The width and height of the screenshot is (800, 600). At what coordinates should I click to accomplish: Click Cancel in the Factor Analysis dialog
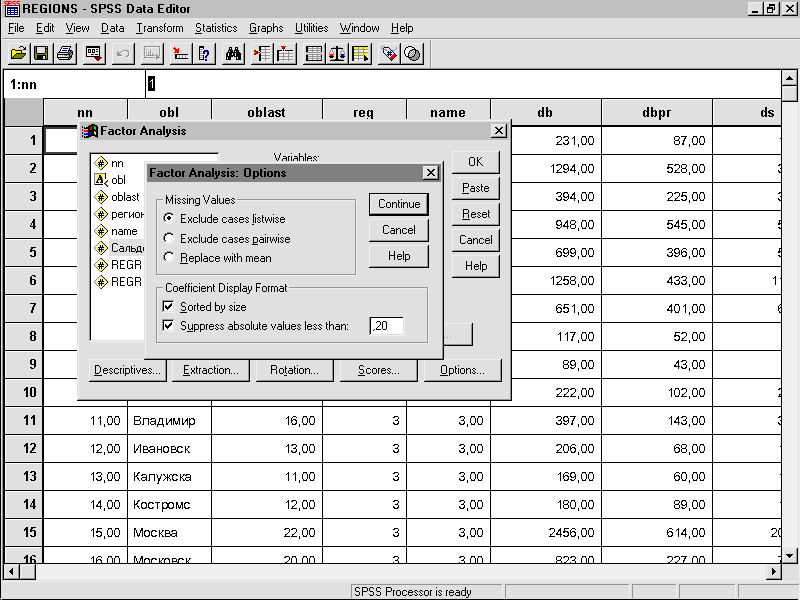(476, 240)
